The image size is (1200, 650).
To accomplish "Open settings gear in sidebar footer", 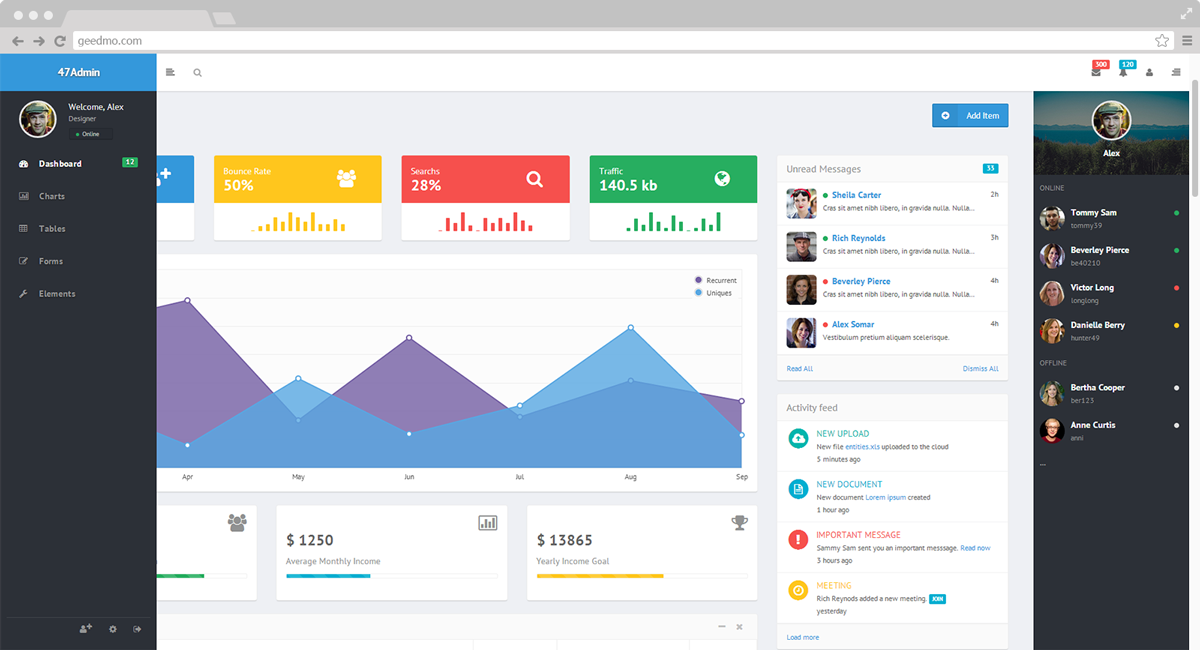I will pyautogui.click(x=113, y=628).
